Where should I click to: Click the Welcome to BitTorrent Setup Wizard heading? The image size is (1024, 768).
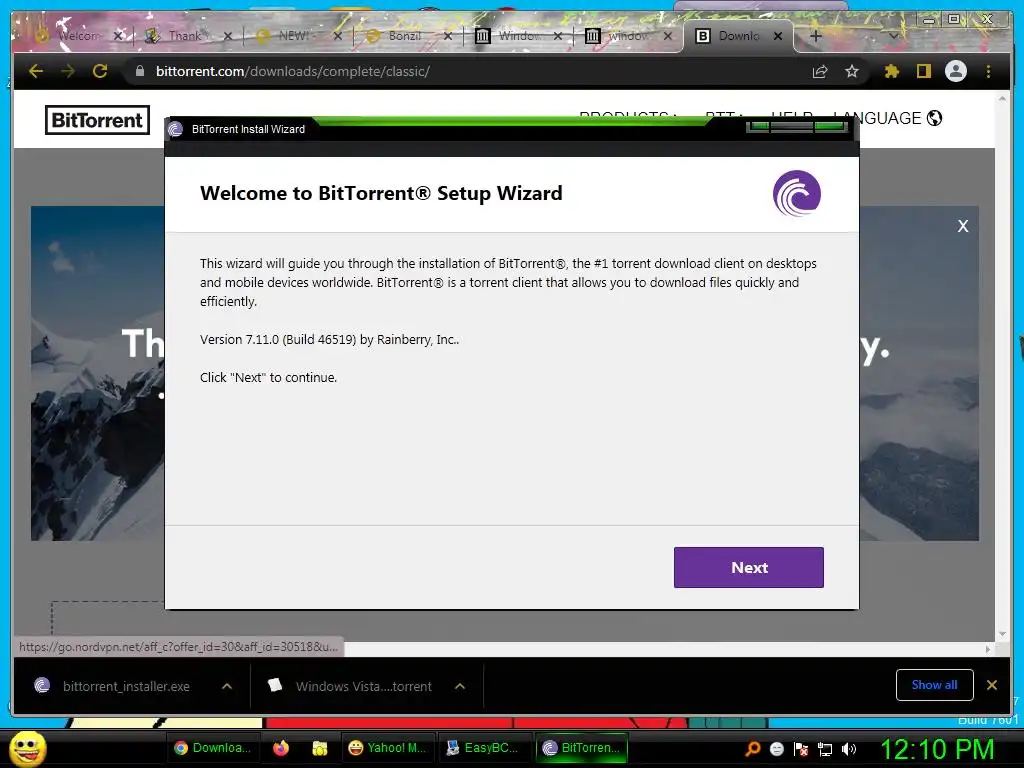click(x=381, y=193)
